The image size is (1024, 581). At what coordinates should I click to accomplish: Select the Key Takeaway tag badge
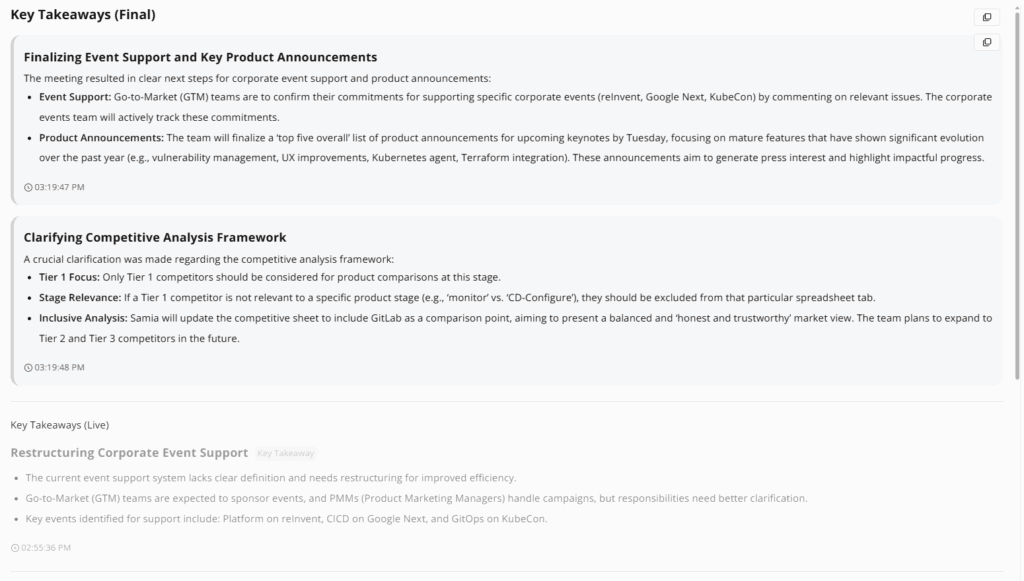coord(285,452)
